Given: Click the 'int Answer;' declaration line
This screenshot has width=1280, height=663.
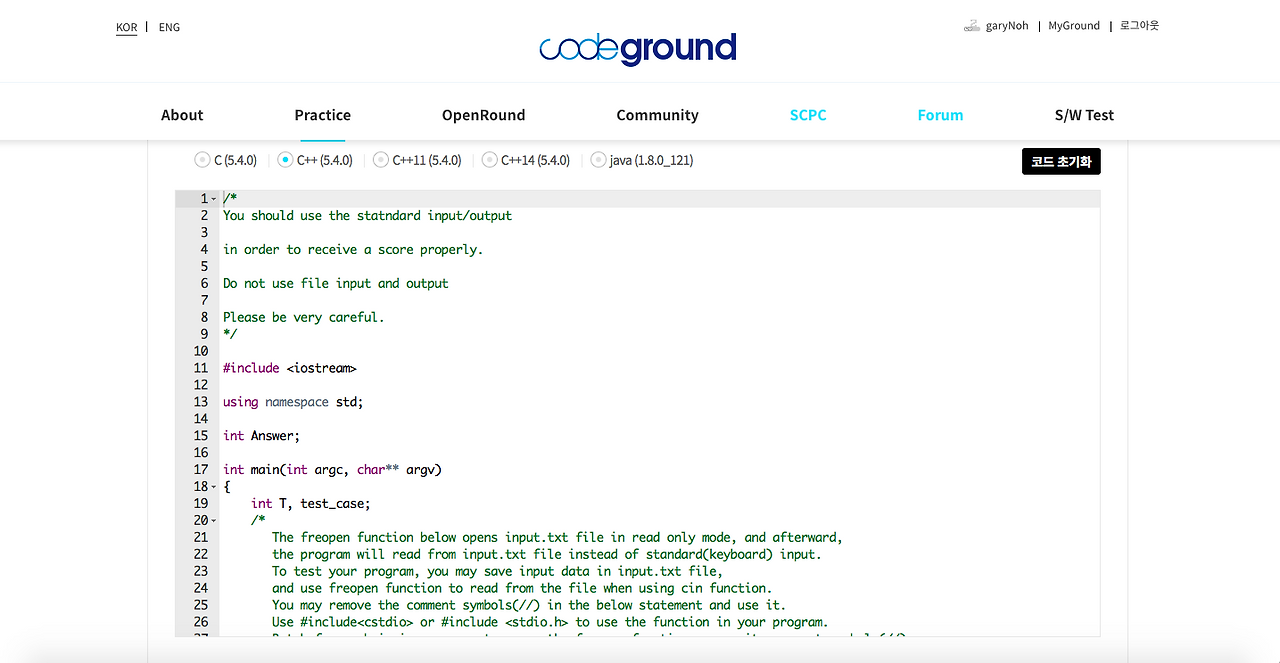Looking at the screenshot, I should [261, 436].
